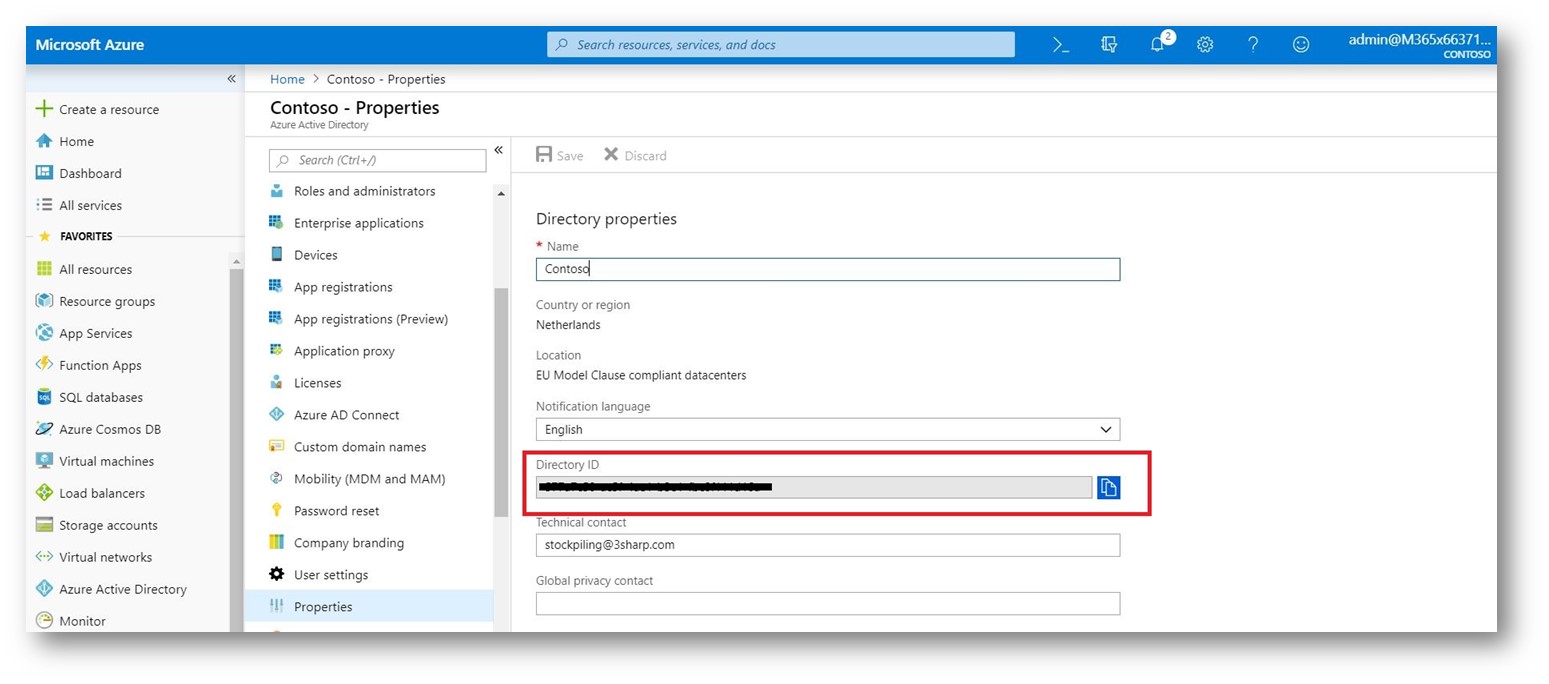Click the Roles and administrators icon
Screen dimensions: 1549x684
tap(277, 191)
